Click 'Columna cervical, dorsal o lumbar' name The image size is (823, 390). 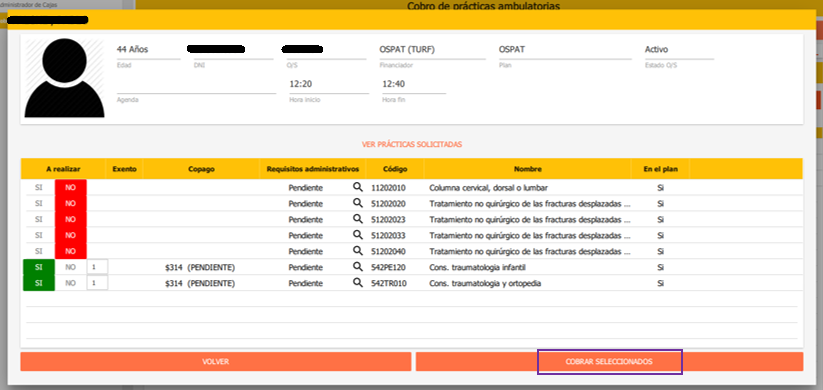click(x=489, y=187)
